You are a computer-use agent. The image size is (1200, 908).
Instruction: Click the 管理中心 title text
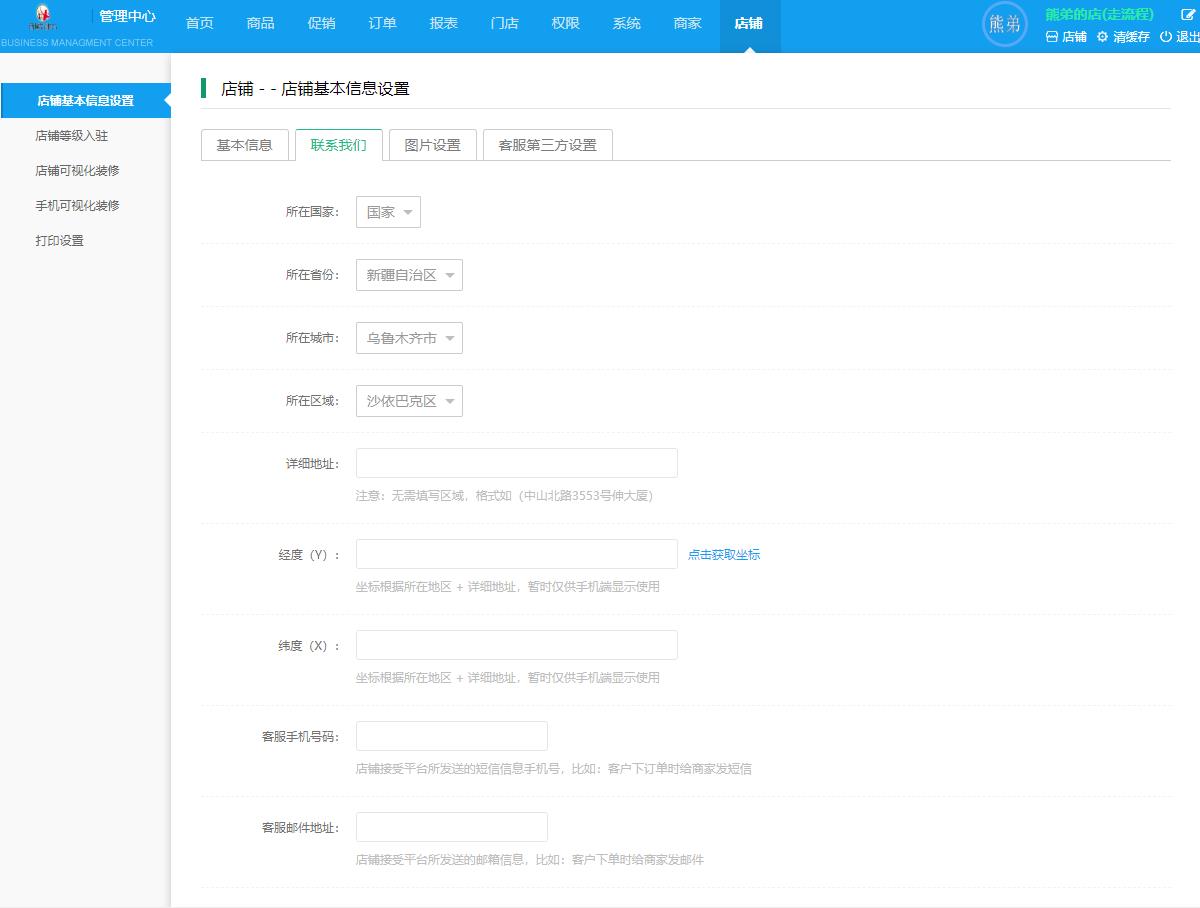tap(127, 17)
